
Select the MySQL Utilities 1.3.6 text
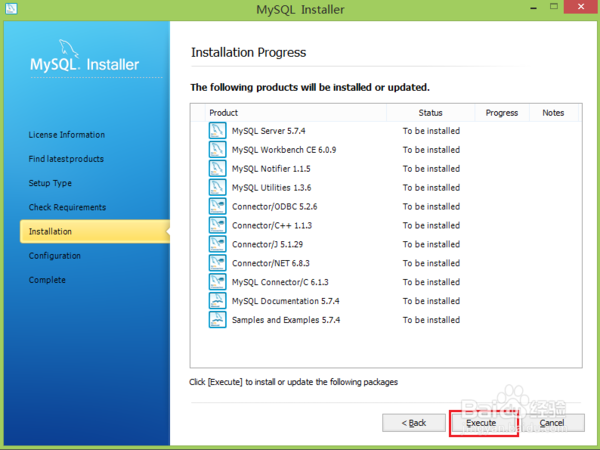pos(271,188)
